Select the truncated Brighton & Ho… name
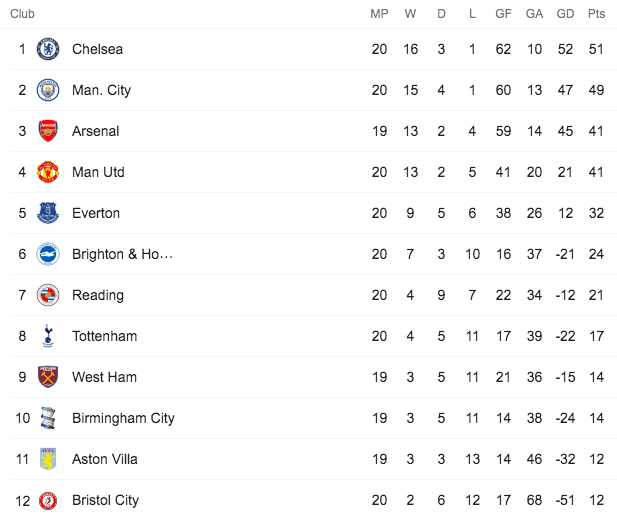 122,254
